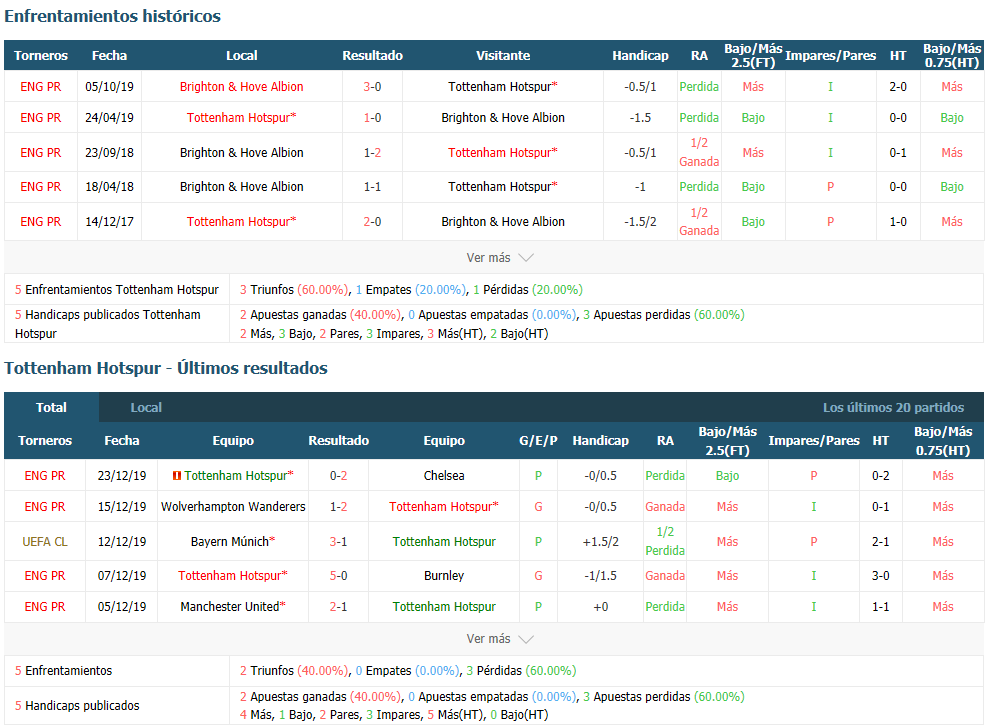Screen dimensions: 992x728
Task: Click P outcome in the Chelsea row
Action: [x=538, y=476]
